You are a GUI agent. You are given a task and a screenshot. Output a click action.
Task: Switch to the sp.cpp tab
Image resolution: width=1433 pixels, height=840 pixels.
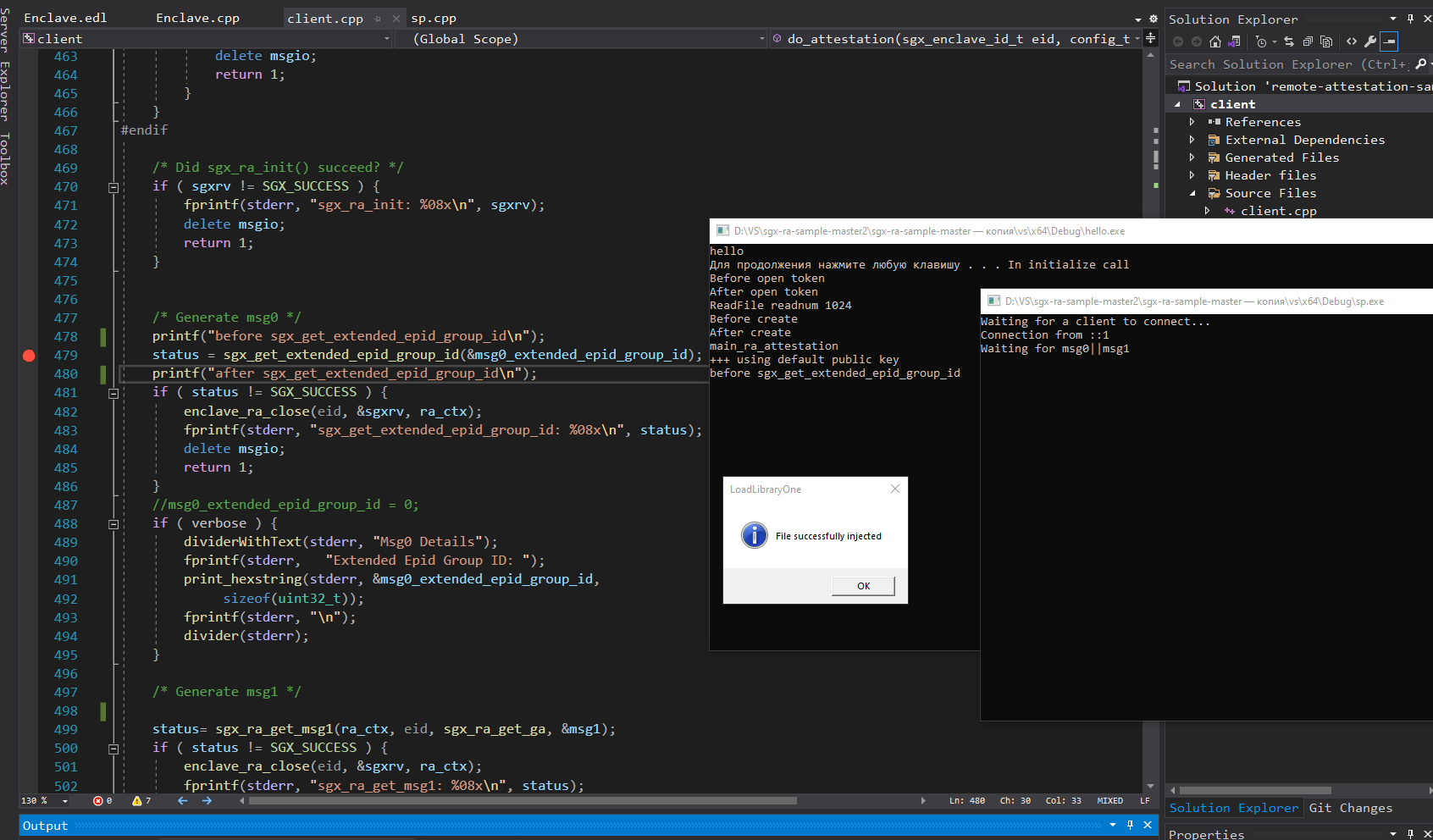coord(434,17)
